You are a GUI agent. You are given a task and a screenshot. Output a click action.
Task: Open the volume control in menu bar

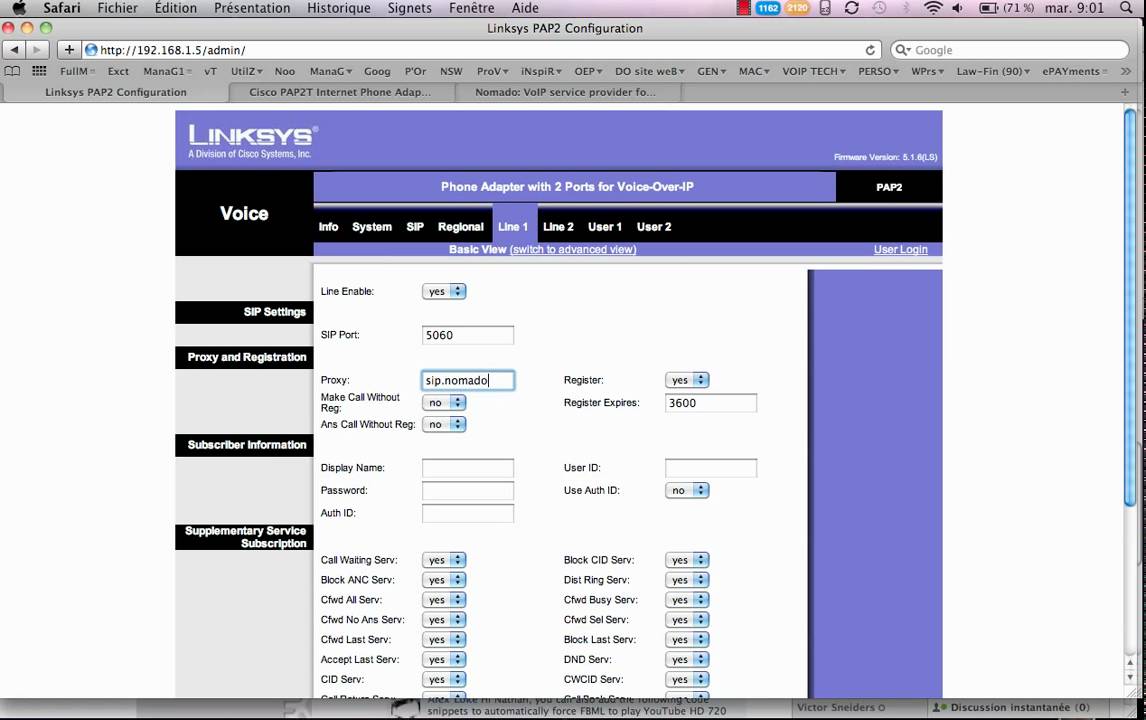click(957, 8)
